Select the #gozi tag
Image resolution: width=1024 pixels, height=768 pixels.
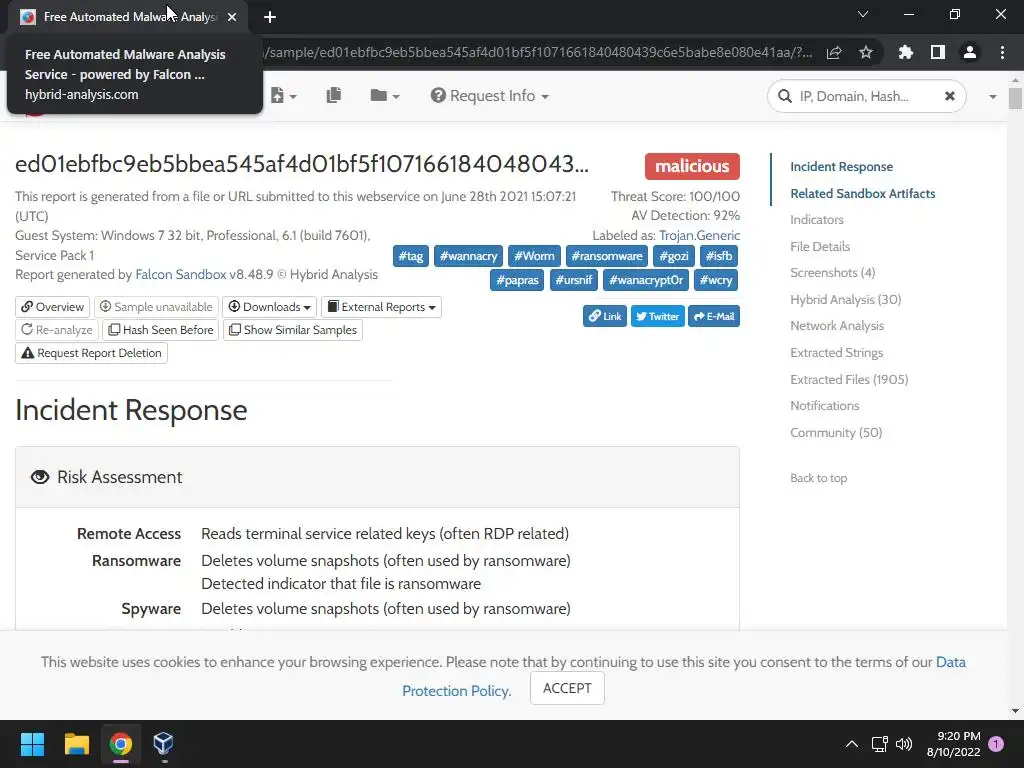[x=674, y=256]
